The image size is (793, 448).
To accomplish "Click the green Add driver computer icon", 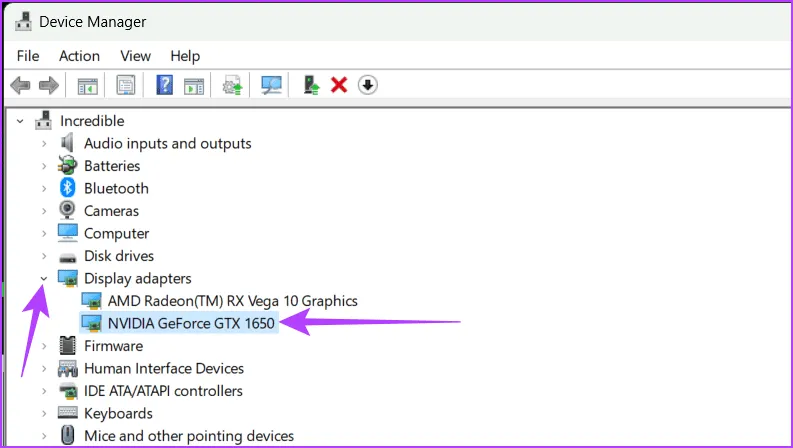I will [311, 86].
